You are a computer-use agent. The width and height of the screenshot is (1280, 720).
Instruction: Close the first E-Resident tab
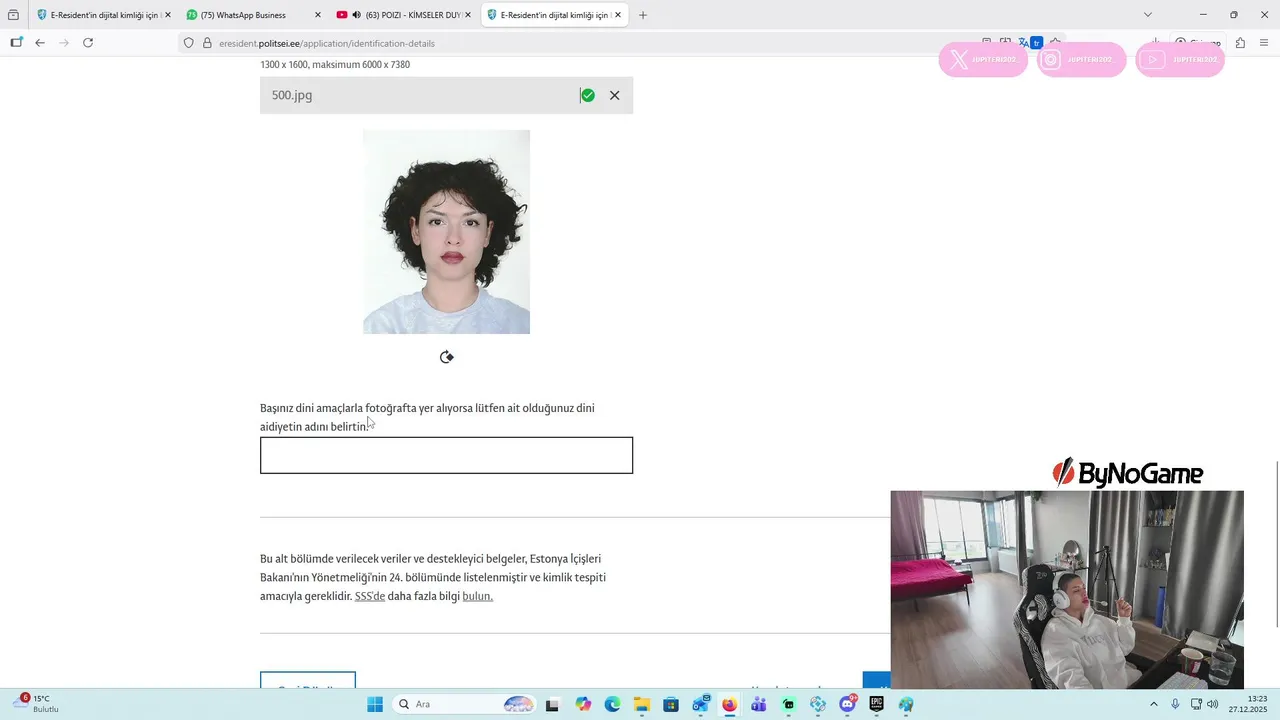[168, 15]
